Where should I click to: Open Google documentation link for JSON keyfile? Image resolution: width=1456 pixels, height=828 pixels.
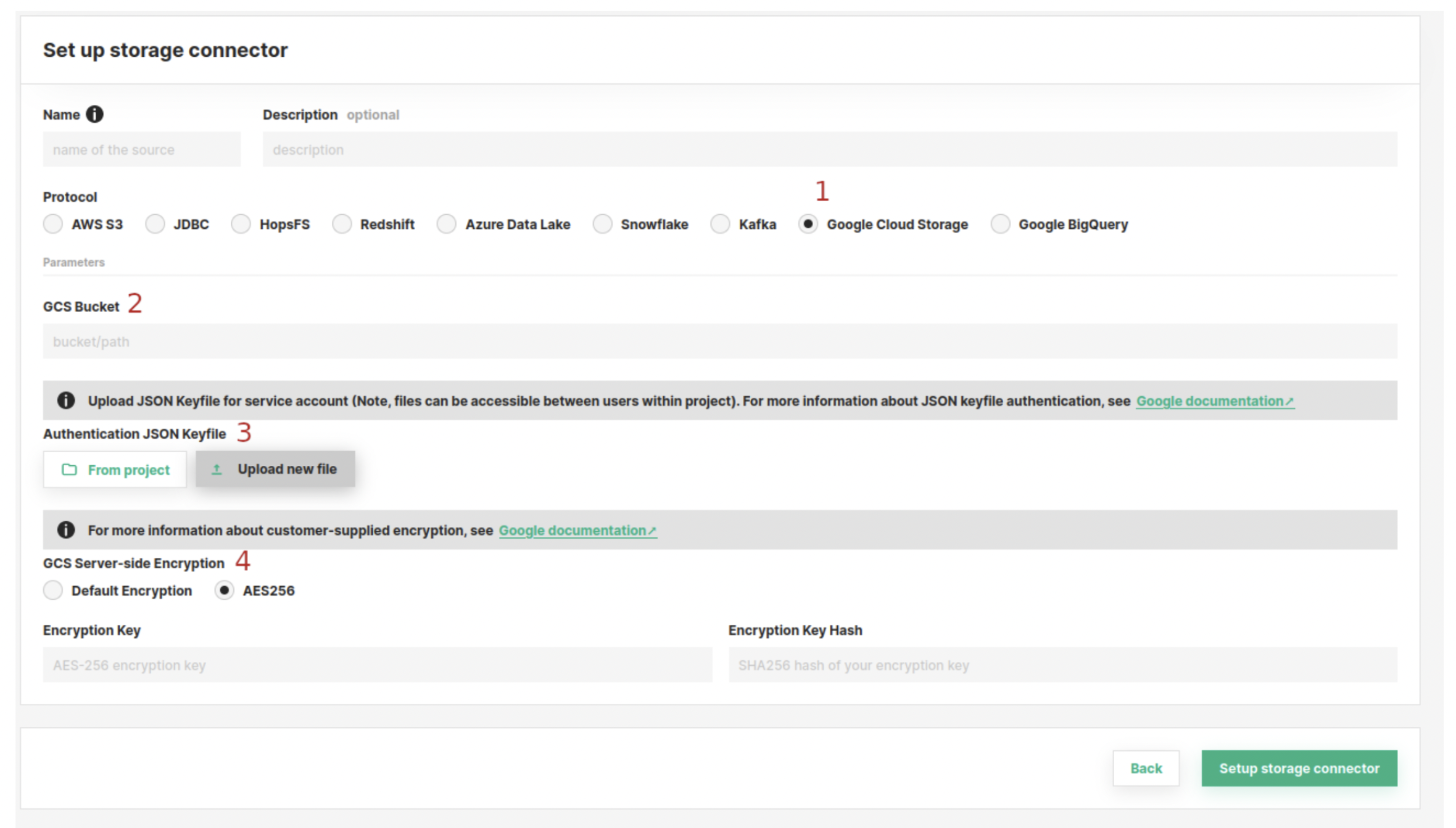(x=1214, y=401)
